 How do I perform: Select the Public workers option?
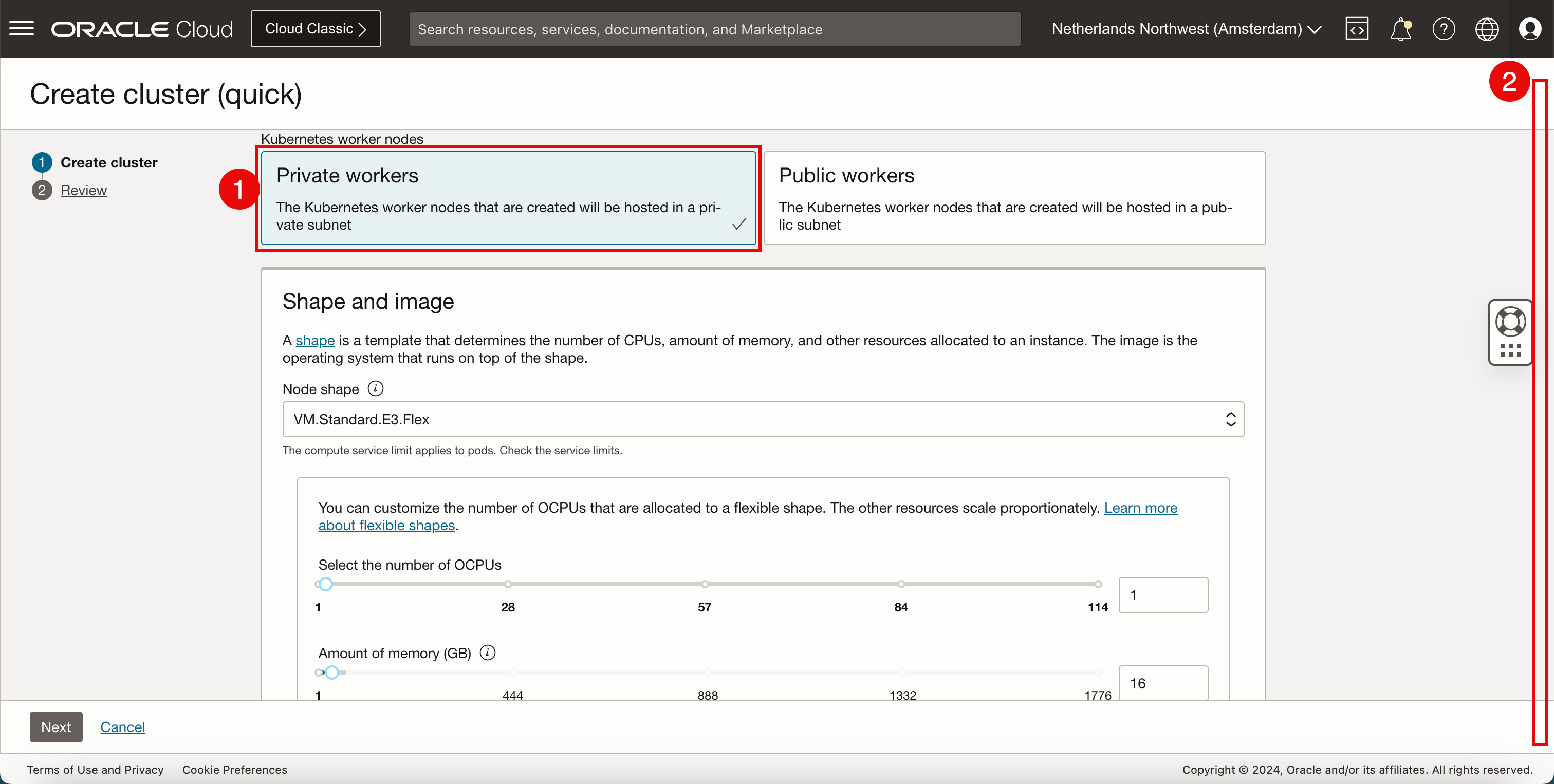click(x=1014, y=198)
